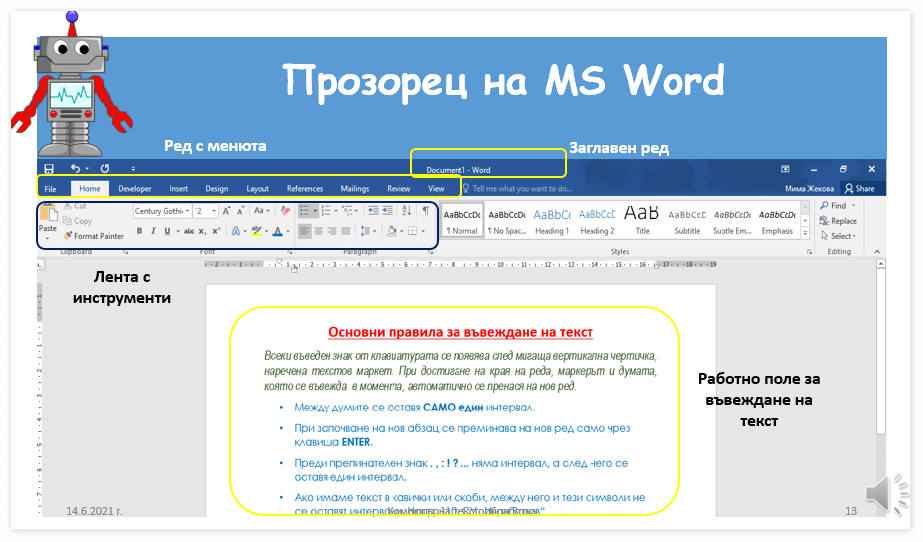Click the Clear All Formatting eraser icon
The image size is (923, 542).
(285, 211)
